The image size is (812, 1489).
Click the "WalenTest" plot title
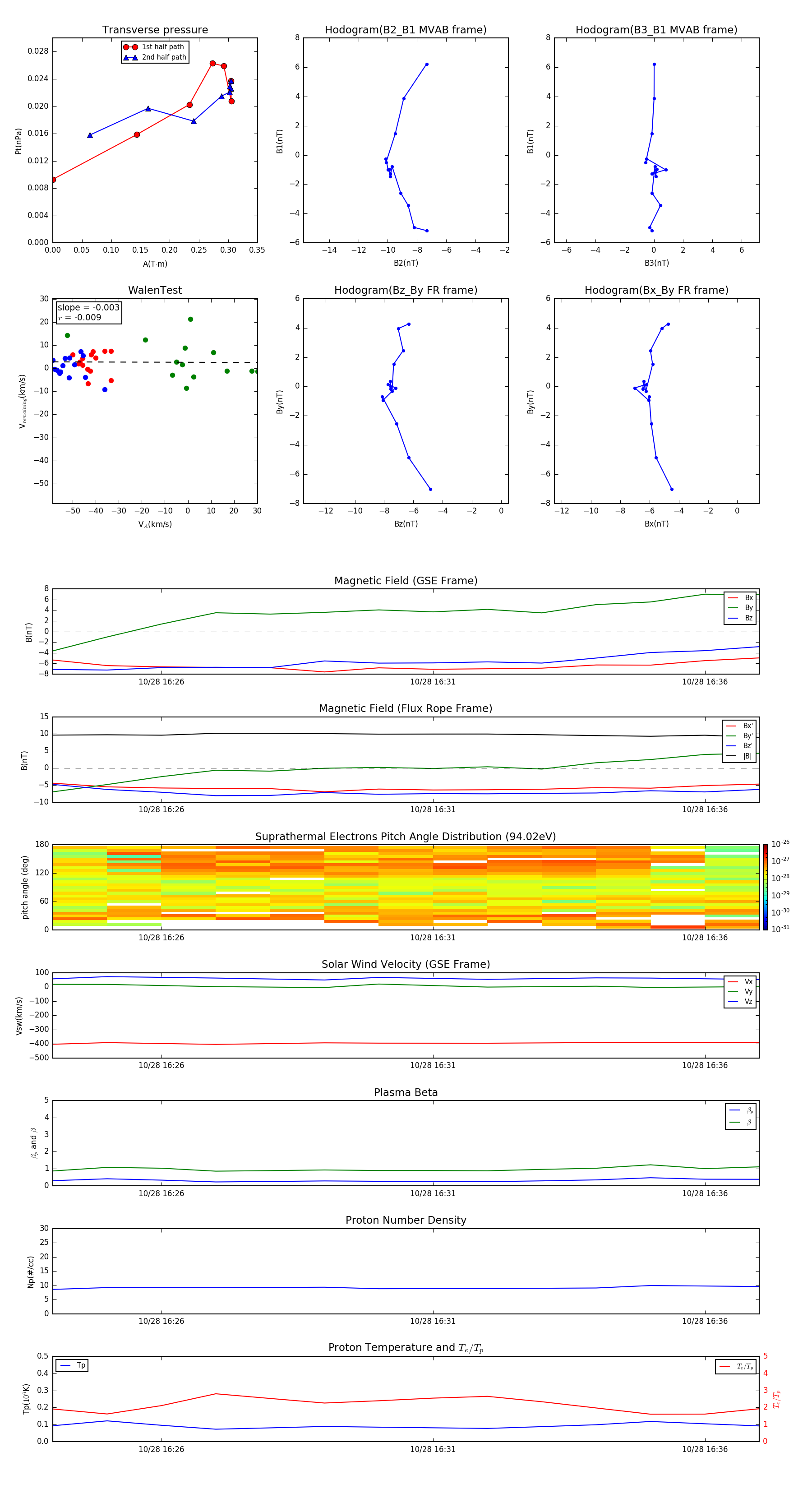[x=155, y=290]
